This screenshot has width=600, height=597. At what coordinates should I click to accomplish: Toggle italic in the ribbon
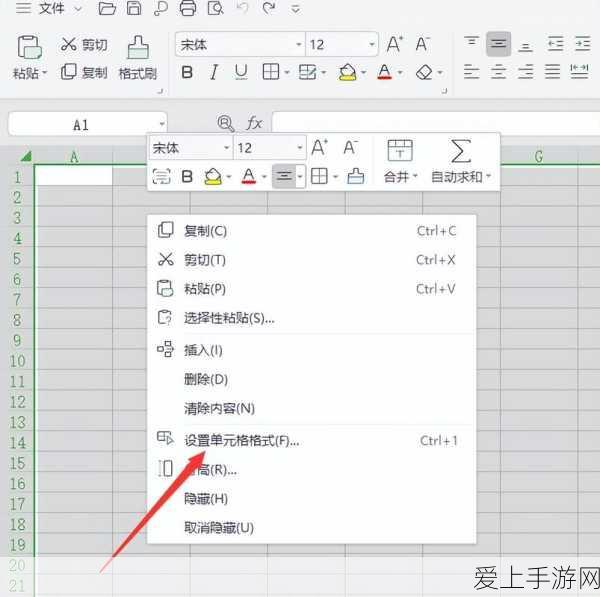coord(214,72)
